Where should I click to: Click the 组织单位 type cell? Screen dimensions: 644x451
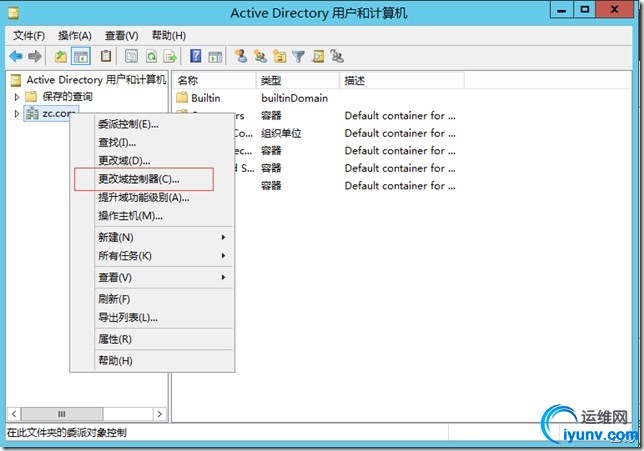click(x=281, y=133)
